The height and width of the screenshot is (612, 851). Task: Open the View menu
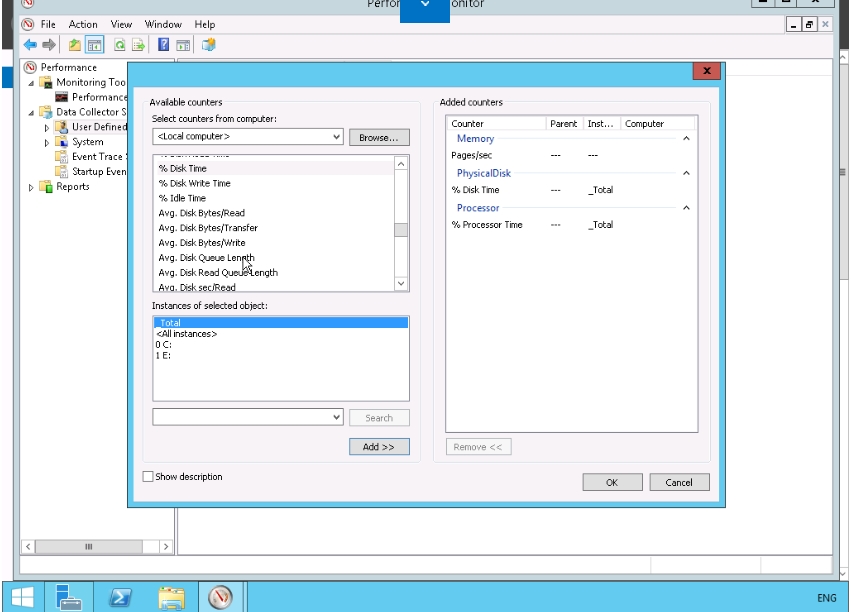pos(121,24)
